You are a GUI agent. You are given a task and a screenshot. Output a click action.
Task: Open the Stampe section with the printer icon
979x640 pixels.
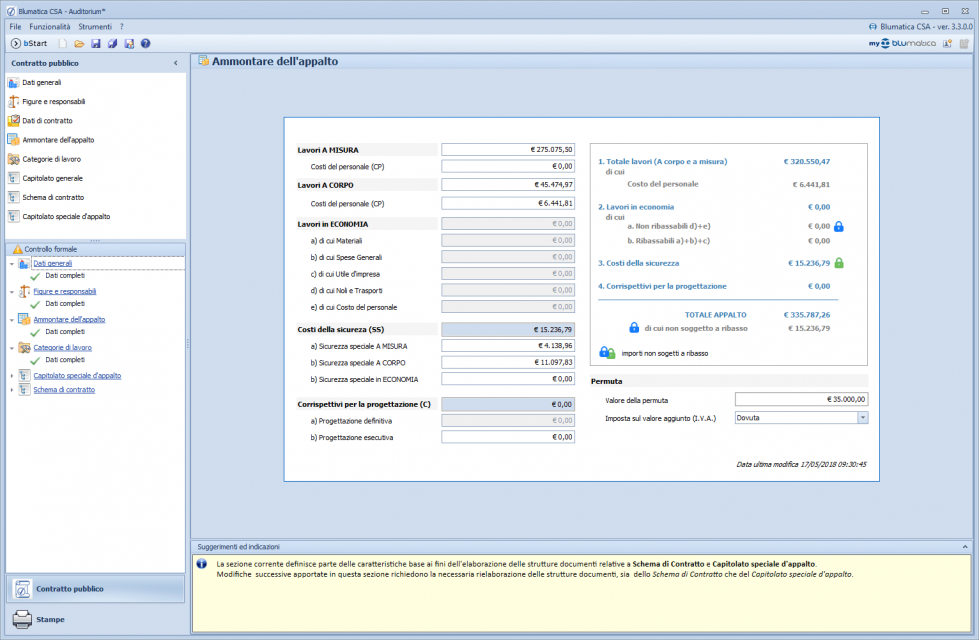[x=50, y=619]
